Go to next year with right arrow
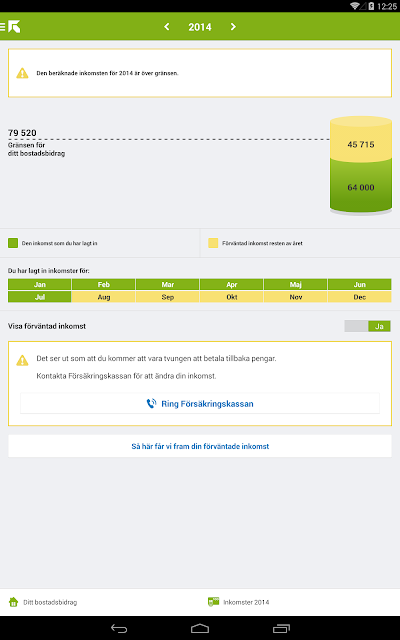This screenshot has height=640, width=400. (233, 27)
